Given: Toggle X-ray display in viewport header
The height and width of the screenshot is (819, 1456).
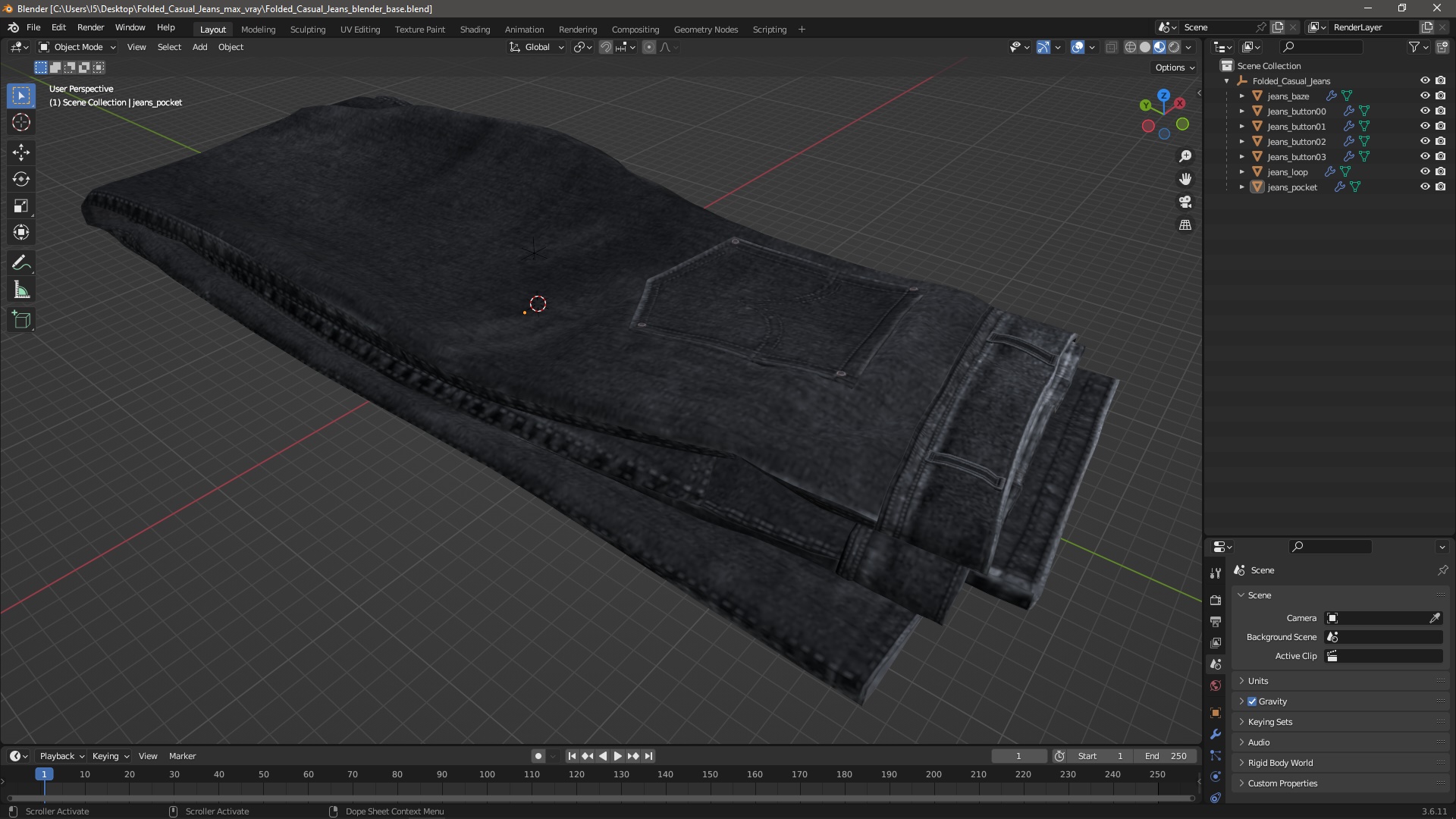Looking at the screenshot, I should [x=1111, y=47].
